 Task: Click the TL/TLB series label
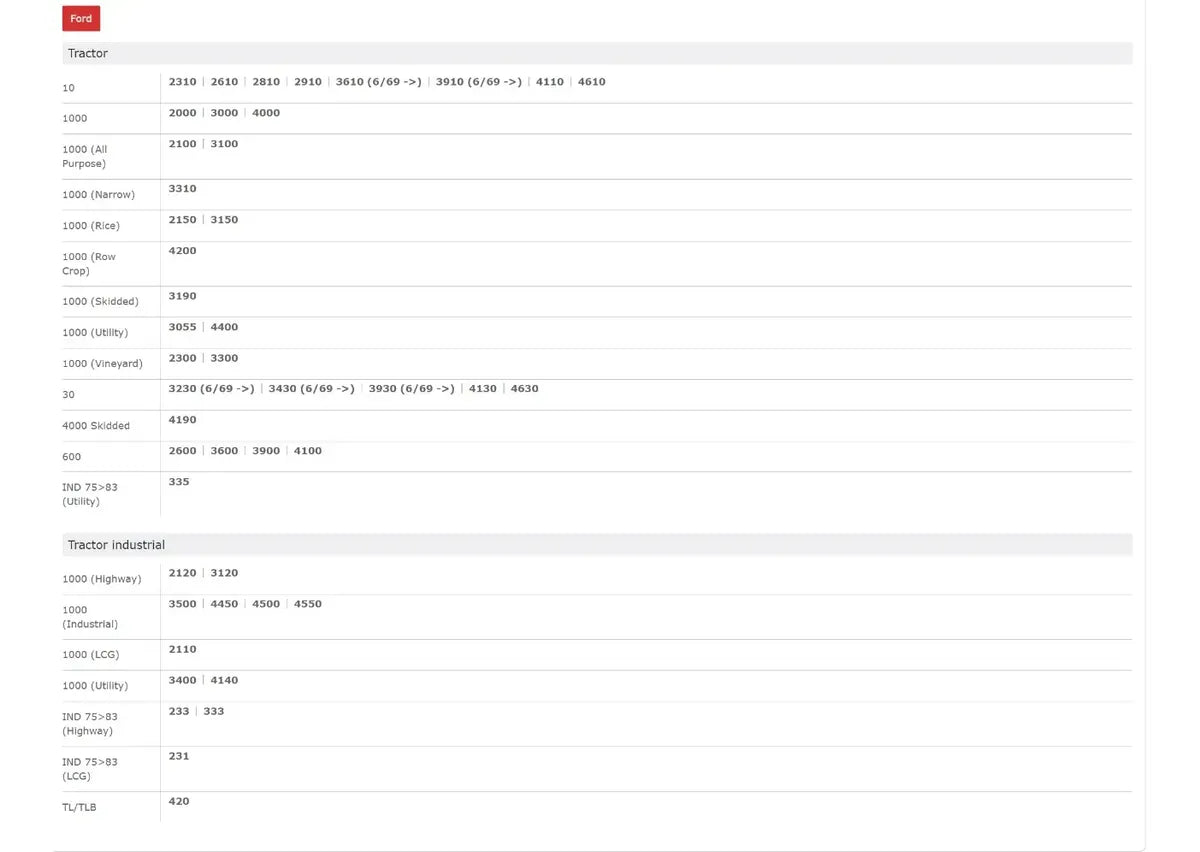[79, 808]
